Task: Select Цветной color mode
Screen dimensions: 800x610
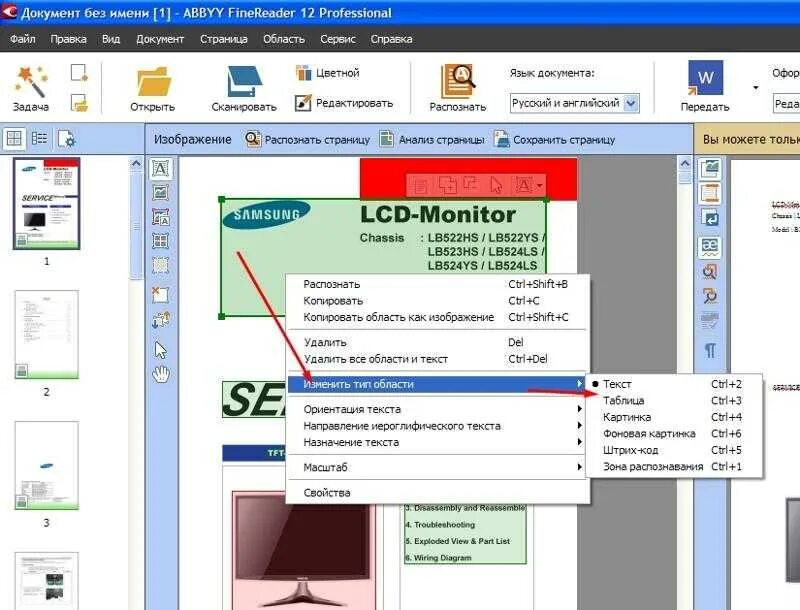Action: coord(328,73)
